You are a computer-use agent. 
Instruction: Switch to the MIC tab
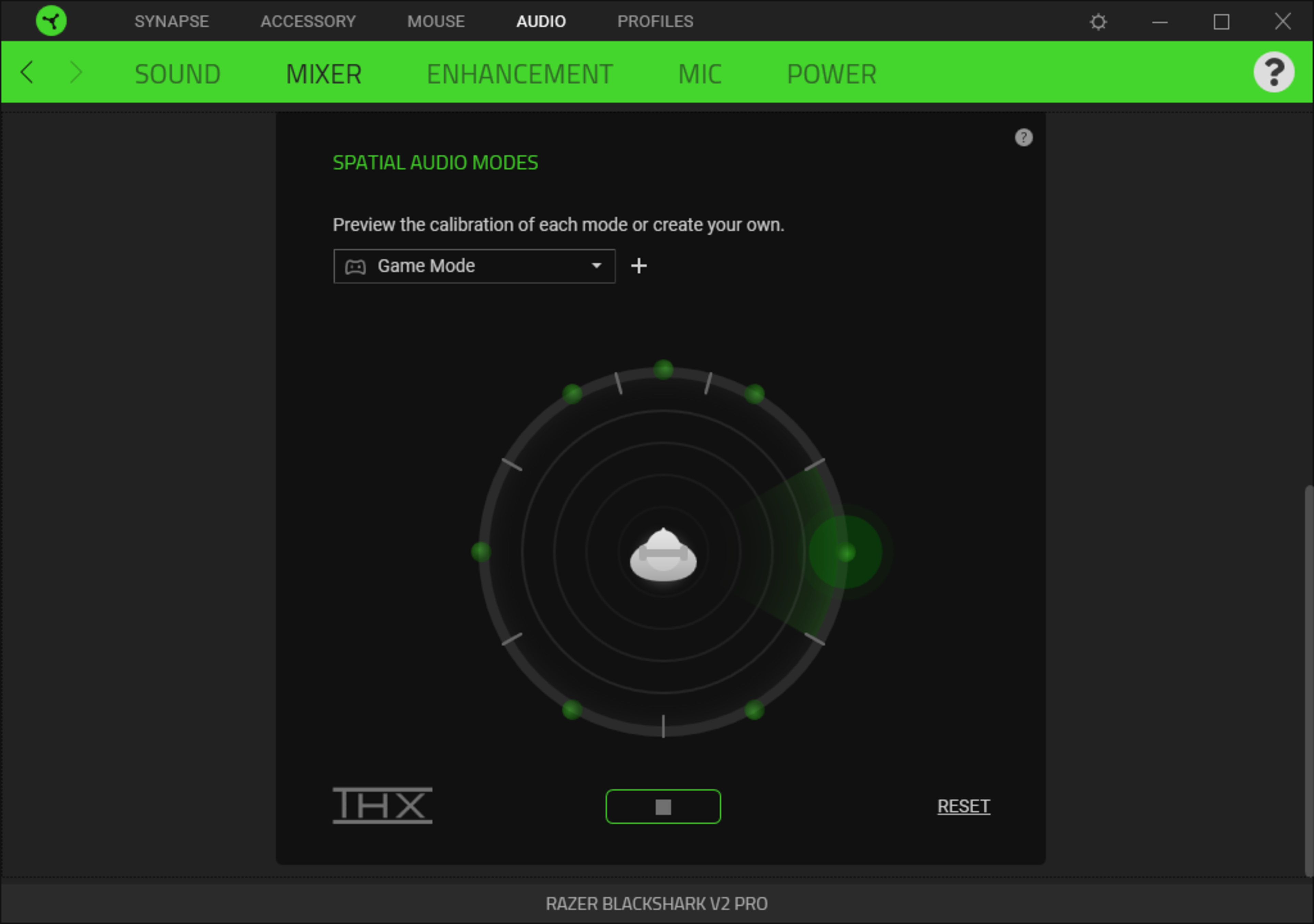pyautogui.click(x=699, y=74)
